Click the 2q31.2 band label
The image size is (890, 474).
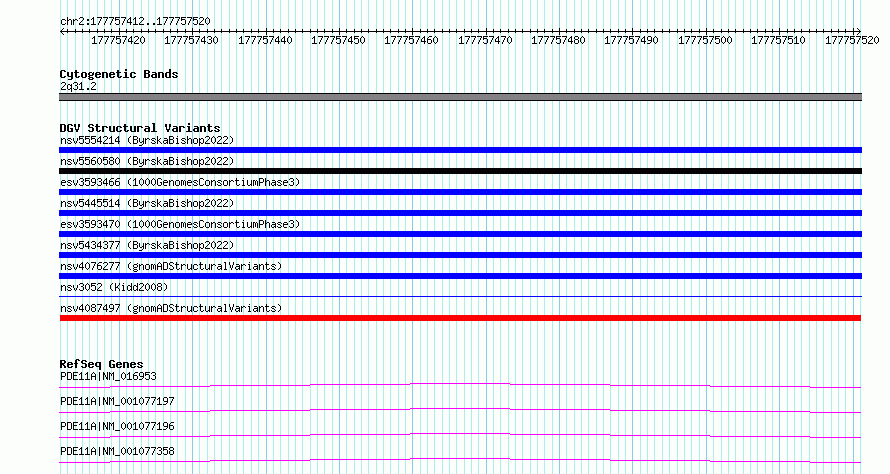[78, 86]
